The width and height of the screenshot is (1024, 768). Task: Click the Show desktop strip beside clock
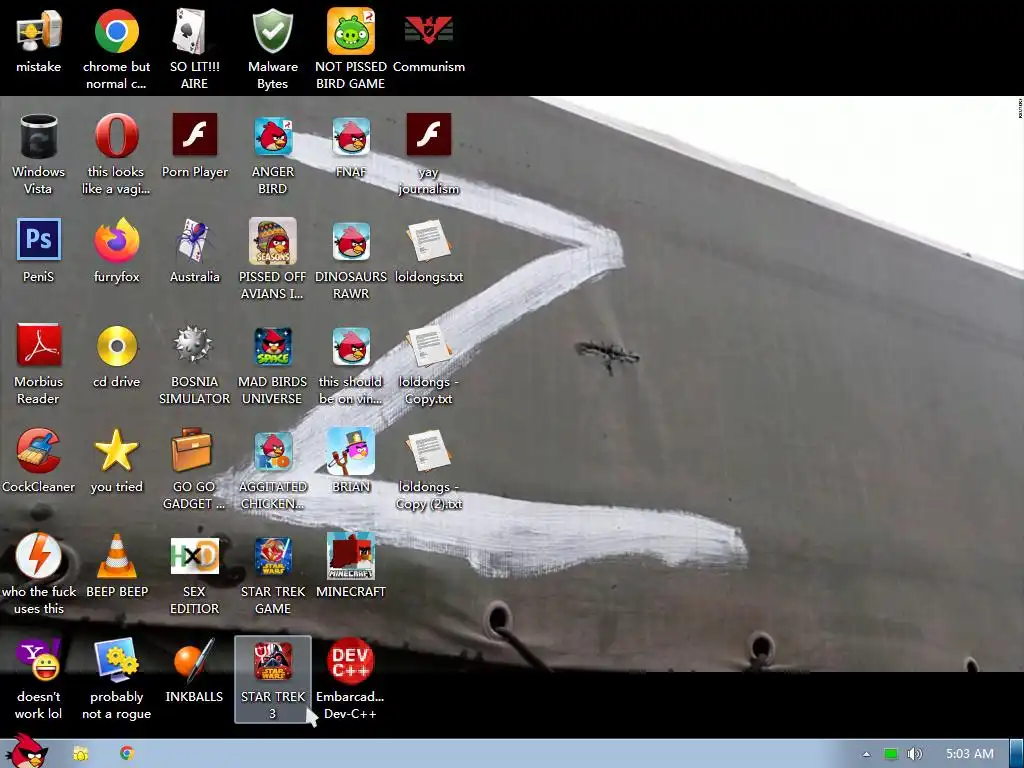click(1017, 754)
